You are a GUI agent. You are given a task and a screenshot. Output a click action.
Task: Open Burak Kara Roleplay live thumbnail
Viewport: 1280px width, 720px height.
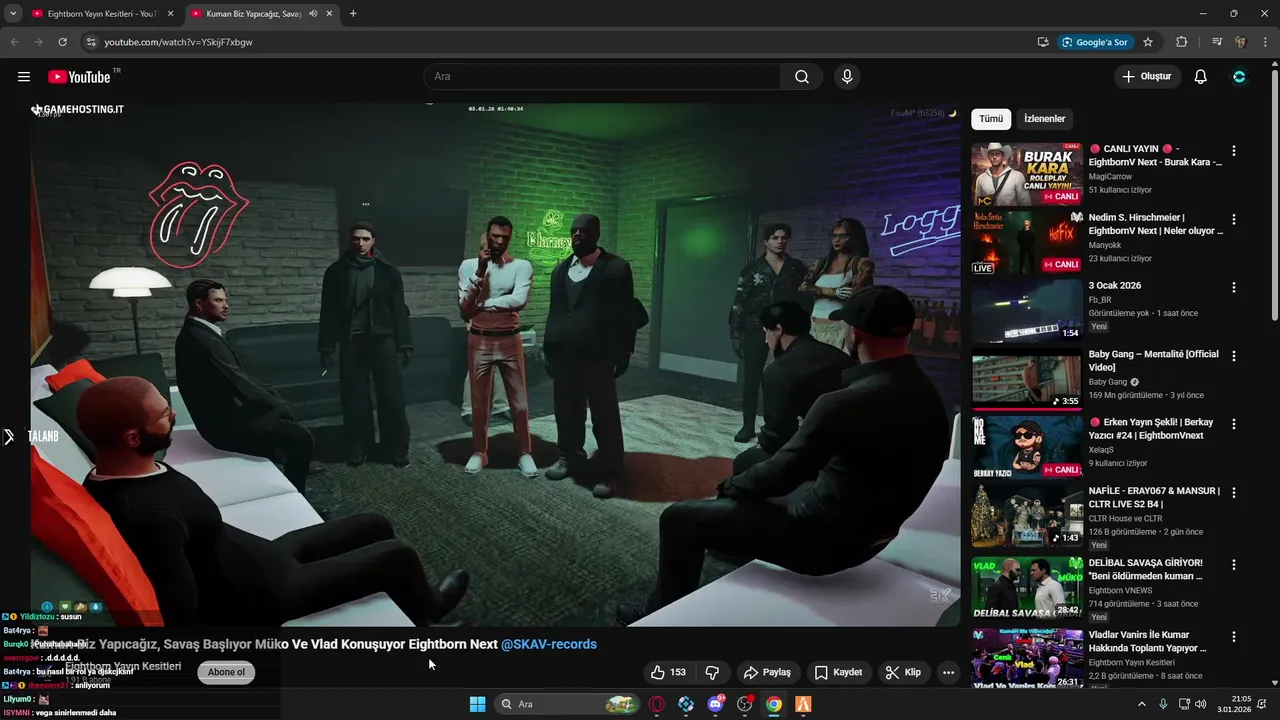[x=1027, y=174]
